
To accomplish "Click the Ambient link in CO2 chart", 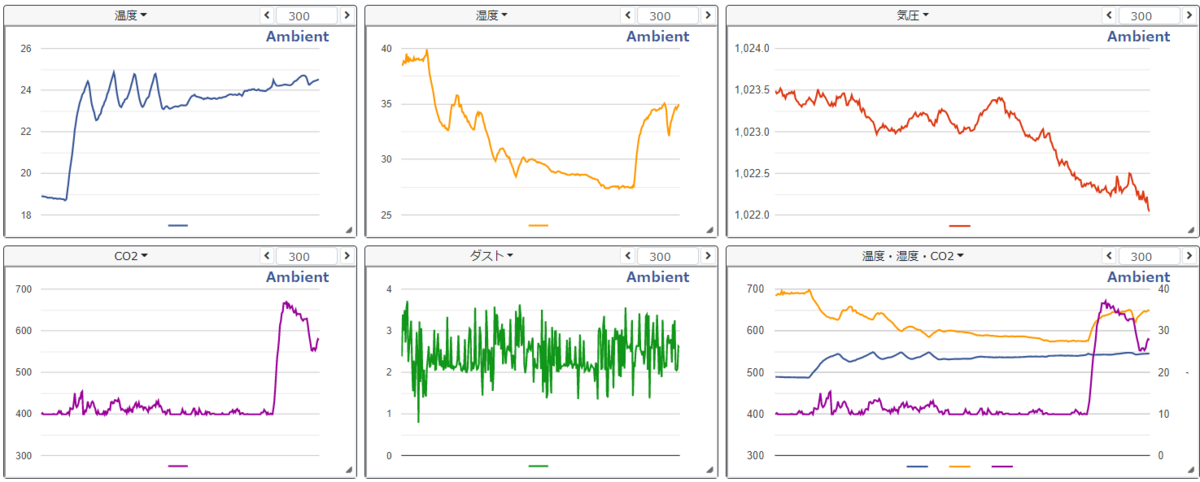I will point(297,277).
